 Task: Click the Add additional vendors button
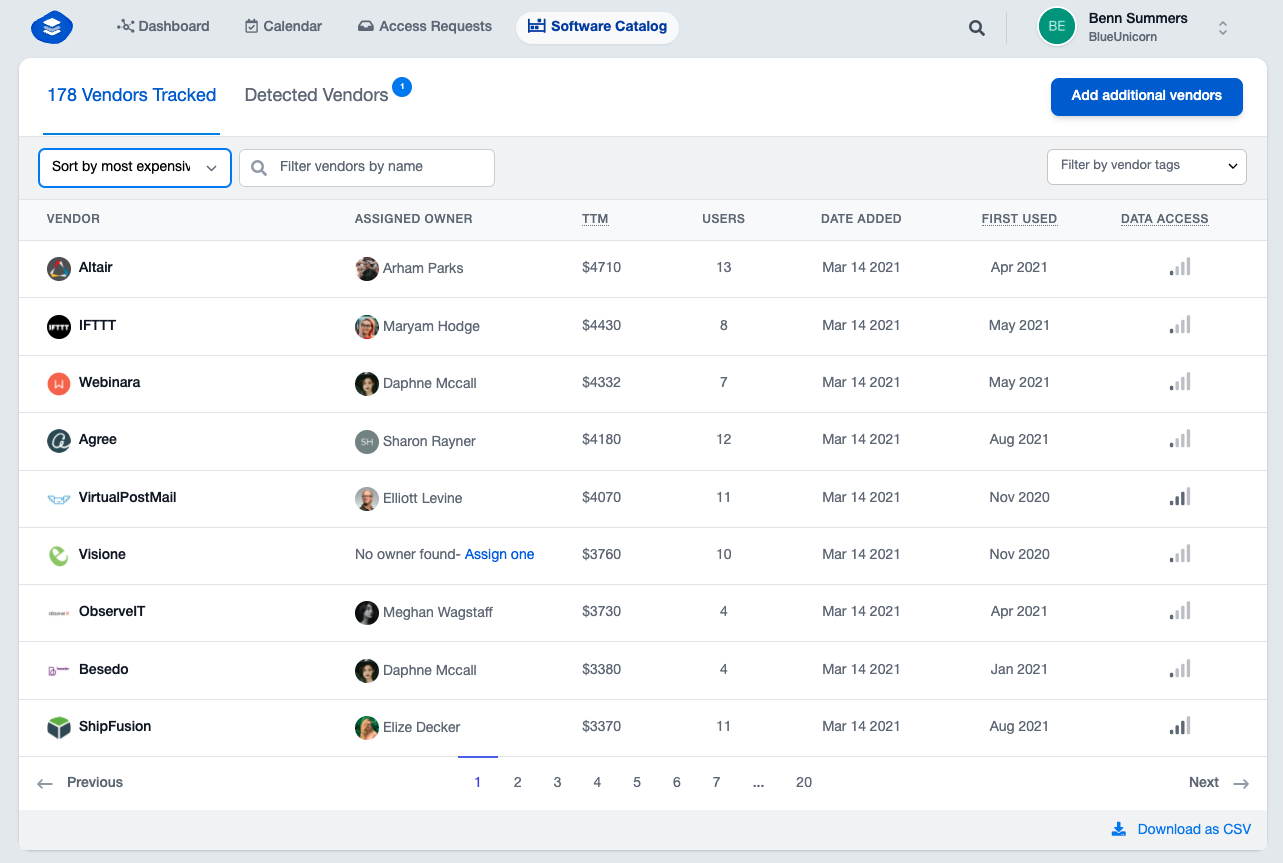point(1147,96)
